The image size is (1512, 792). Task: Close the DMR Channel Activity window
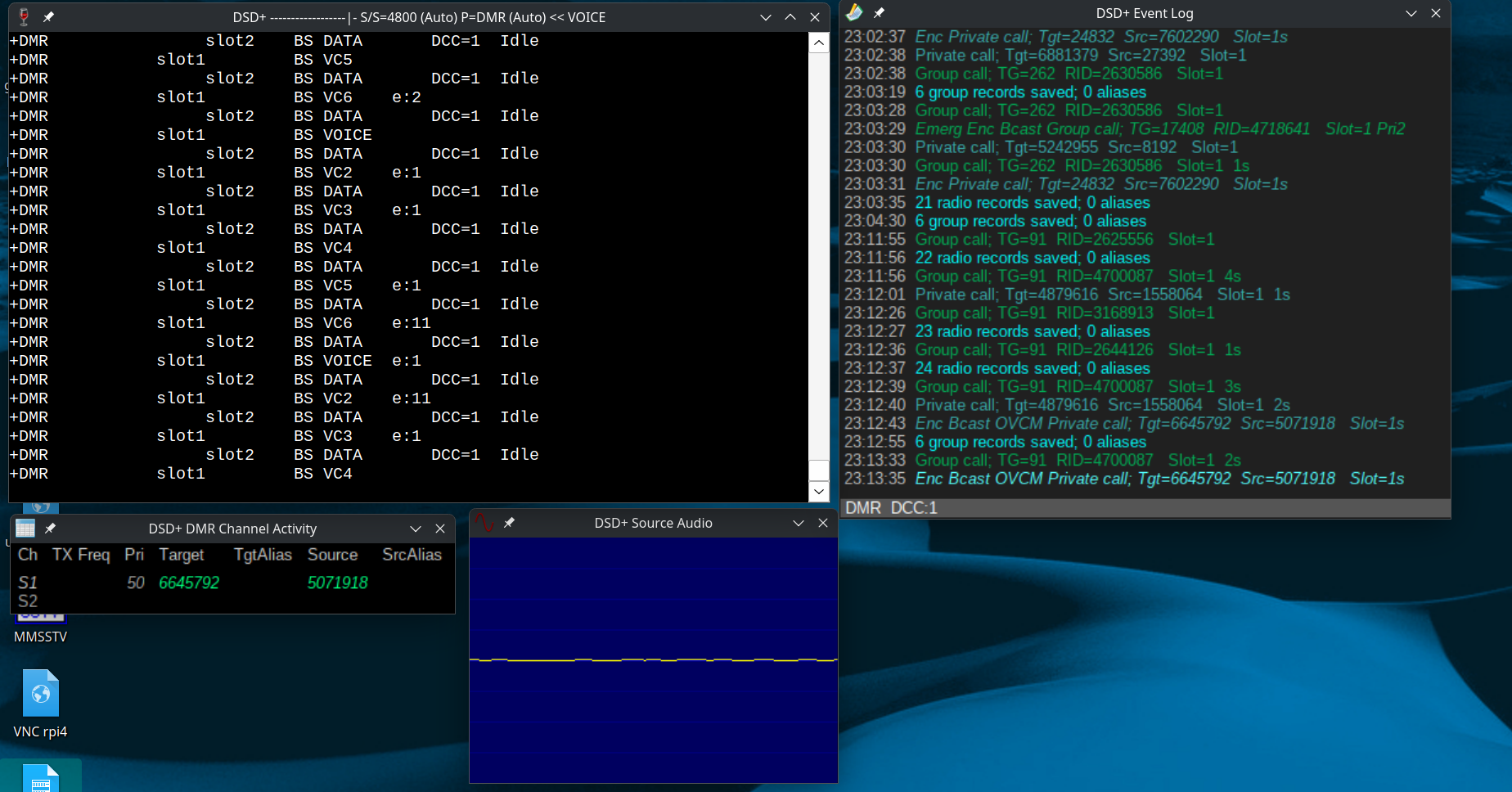pos(440,529)
